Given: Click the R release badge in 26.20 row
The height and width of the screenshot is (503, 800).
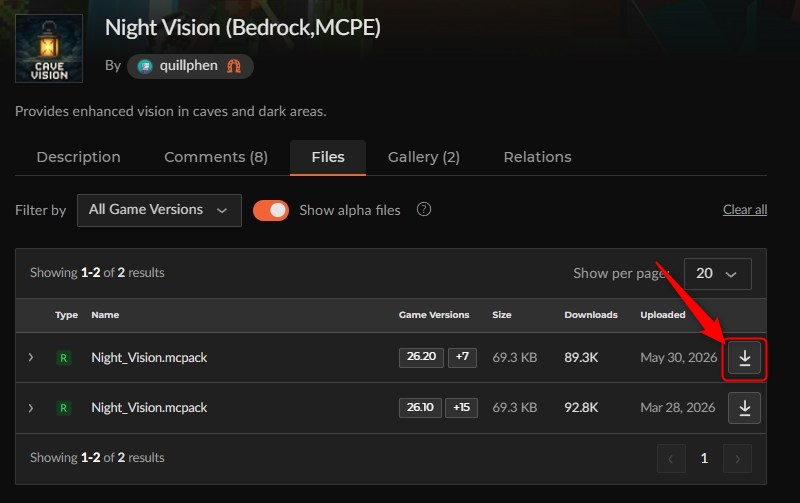Looking at the screenshot, I should coord(63,358).
